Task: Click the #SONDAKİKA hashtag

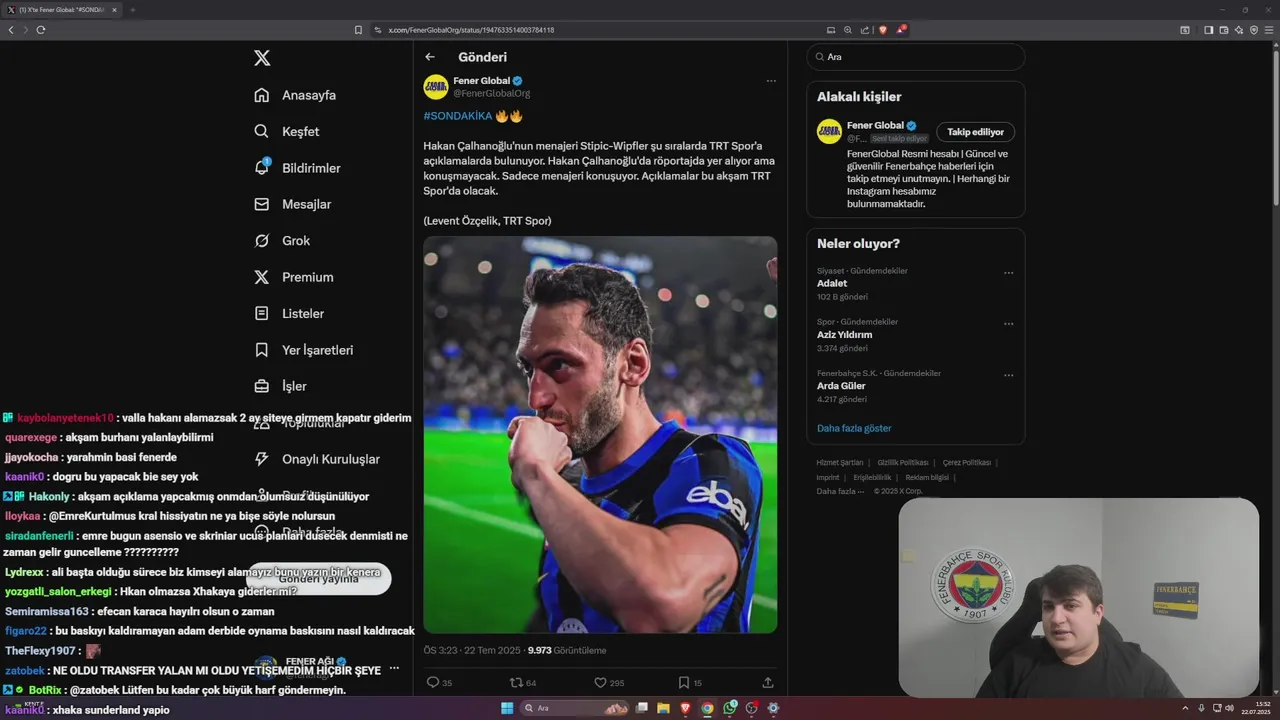Action: coord(458,116)
